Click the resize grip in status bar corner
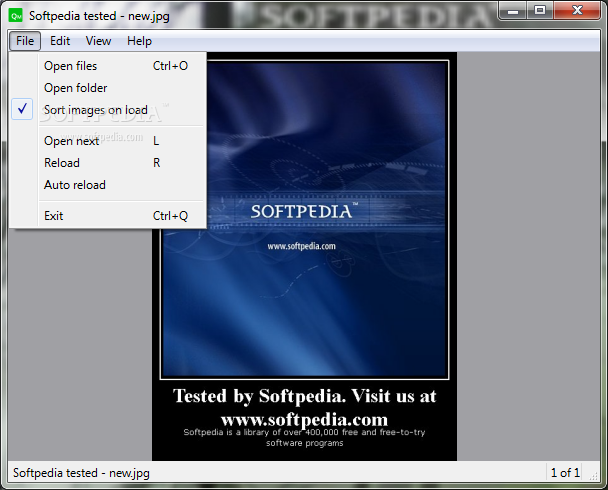The height and width of the screenshot is (490, 608). pyautogui.click(x=593, y=476)
